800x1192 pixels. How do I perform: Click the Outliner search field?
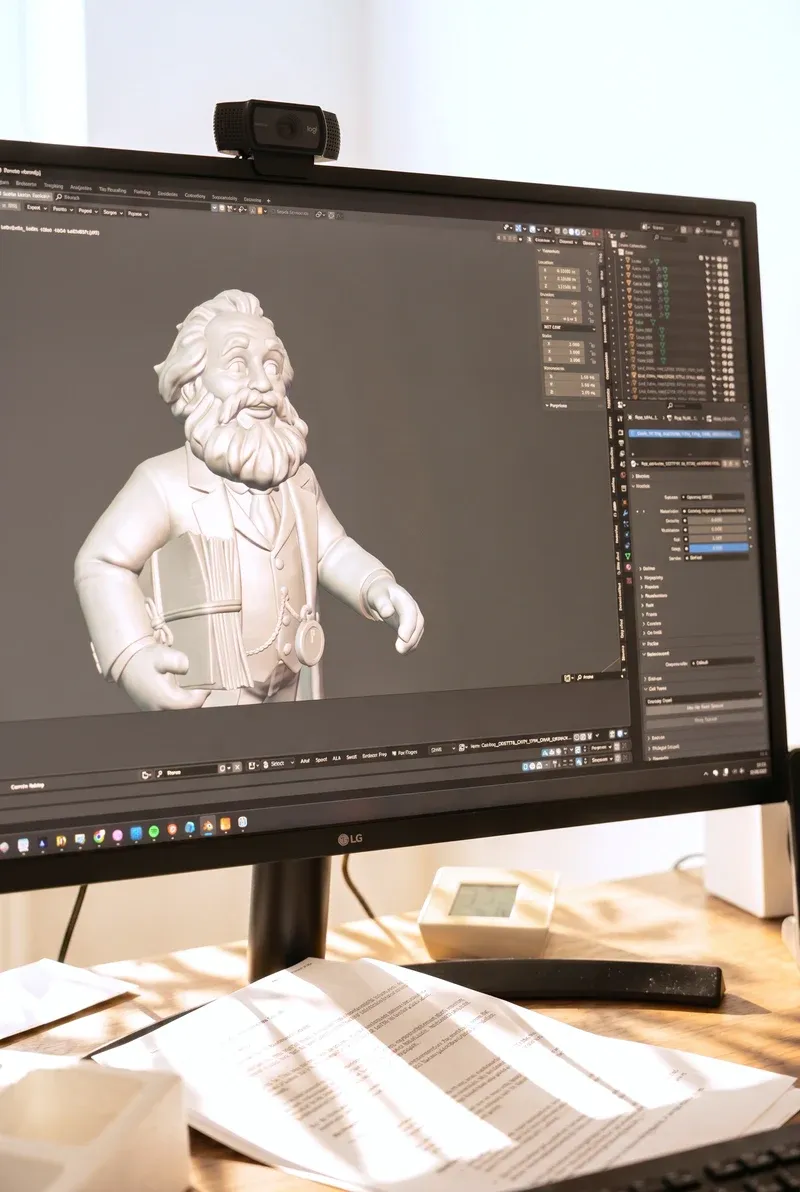(670, 238)
